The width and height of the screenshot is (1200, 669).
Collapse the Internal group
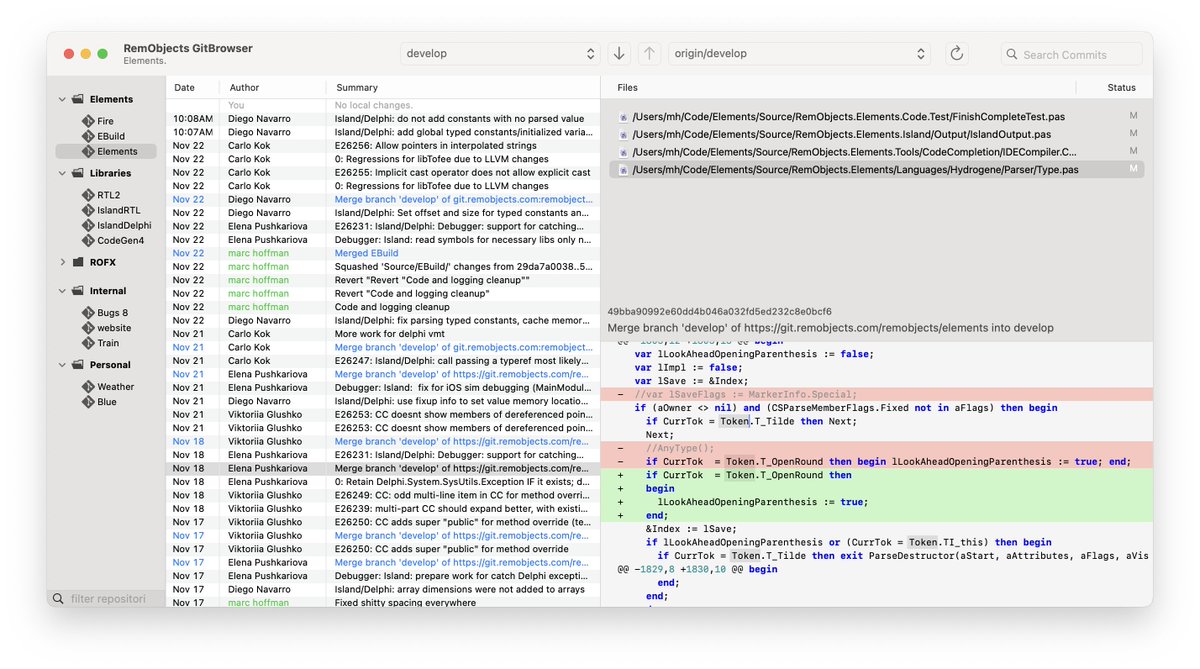[62, 291]
